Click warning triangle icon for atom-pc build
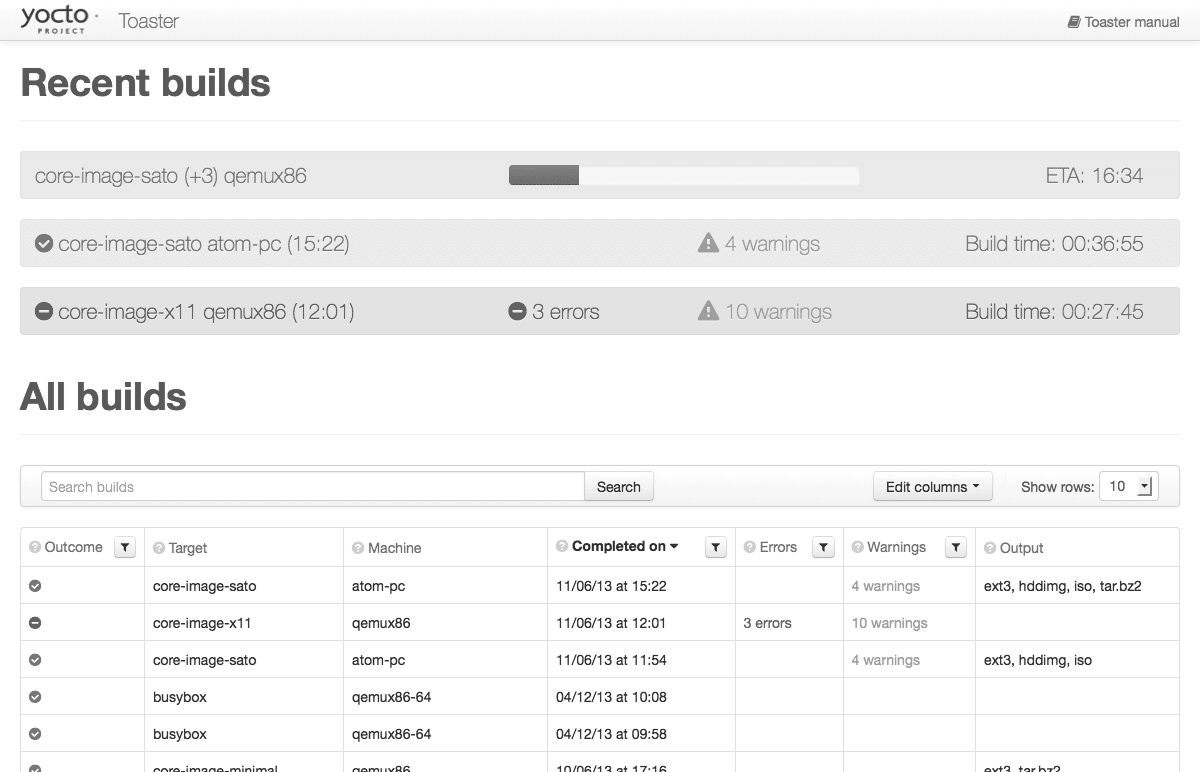Screen dimensions: 1200x772 (x=708, y=243)
